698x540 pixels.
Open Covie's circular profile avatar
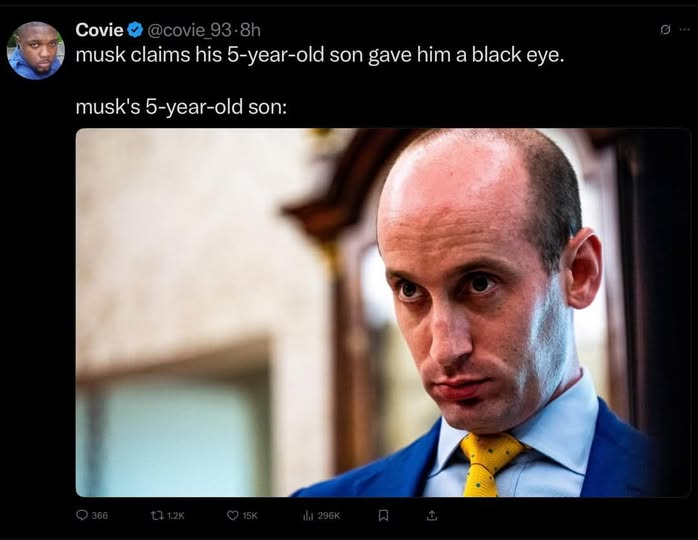tap(36, 50)
